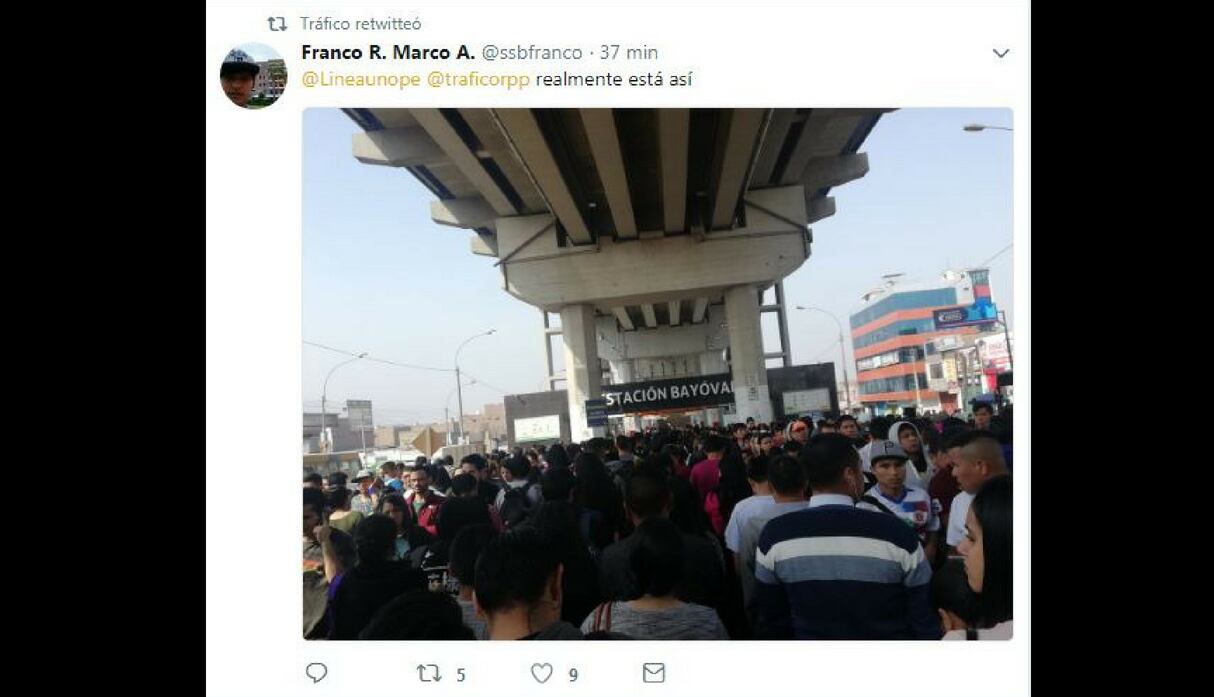The height and width of the screenshot is (697, 1214).
Task: Open the @traficorpp mention
Action: pyautogui.click(x=478, y=80)
